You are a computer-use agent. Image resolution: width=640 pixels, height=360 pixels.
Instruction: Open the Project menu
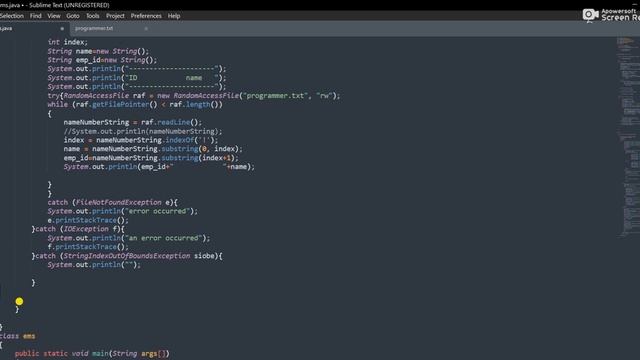pos(115,16)
